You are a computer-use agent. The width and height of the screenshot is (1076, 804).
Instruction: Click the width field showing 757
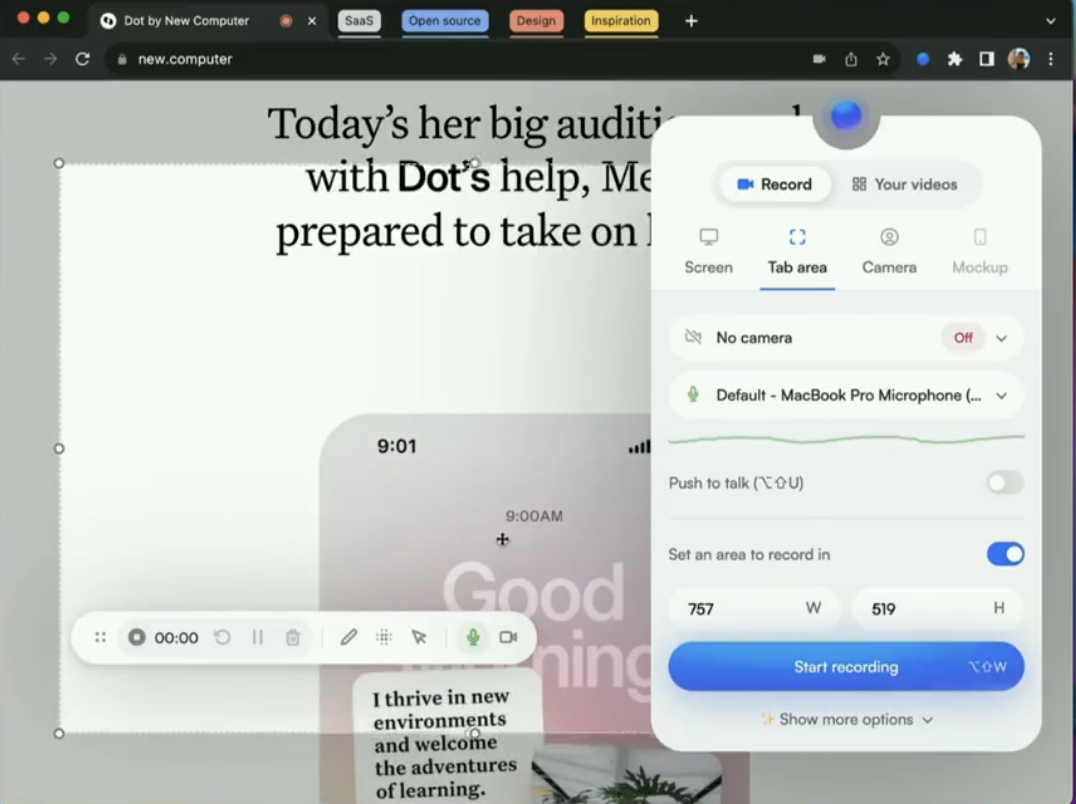754,608
